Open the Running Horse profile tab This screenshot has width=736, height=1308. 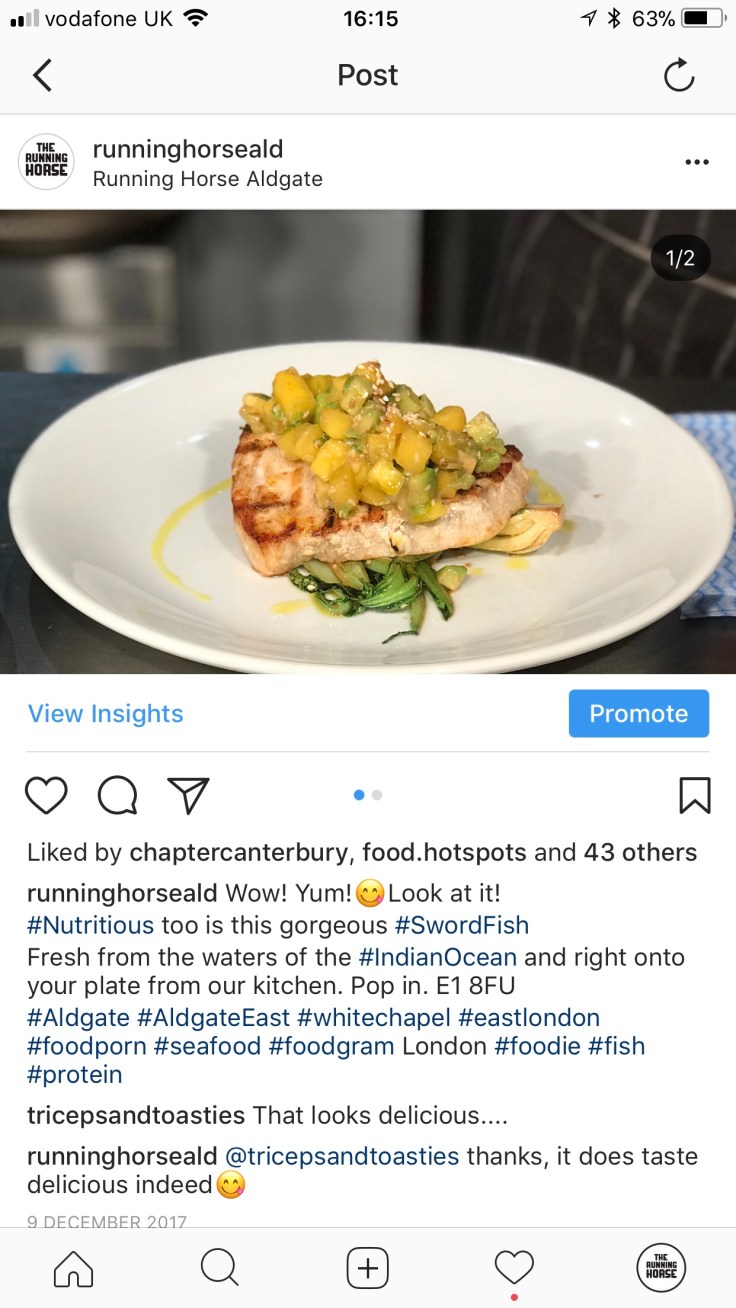pos(661,1268)
